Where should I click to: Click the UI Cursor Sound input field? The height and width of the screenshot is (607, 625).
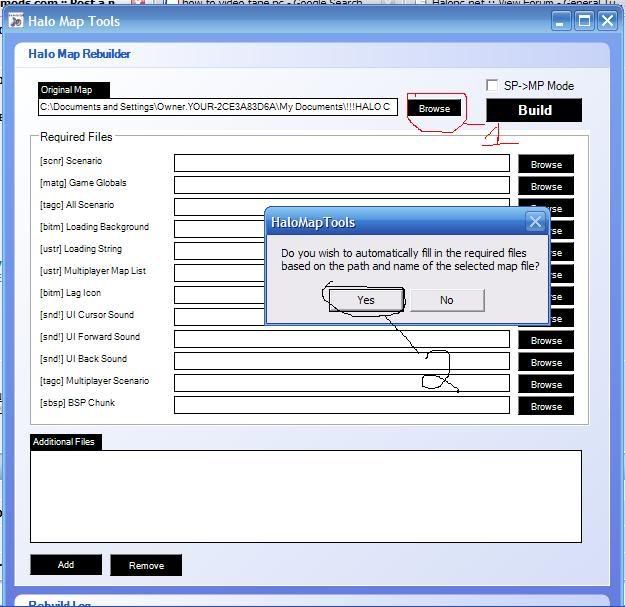click(x=220, y=317)
